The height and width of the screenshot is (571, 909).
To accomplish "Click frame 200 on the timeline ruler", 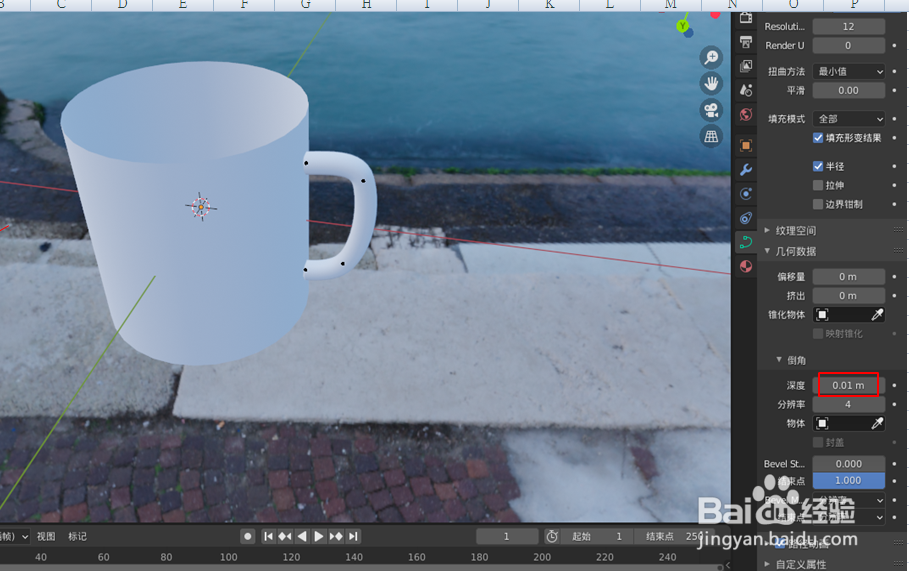I will [542, 557].
